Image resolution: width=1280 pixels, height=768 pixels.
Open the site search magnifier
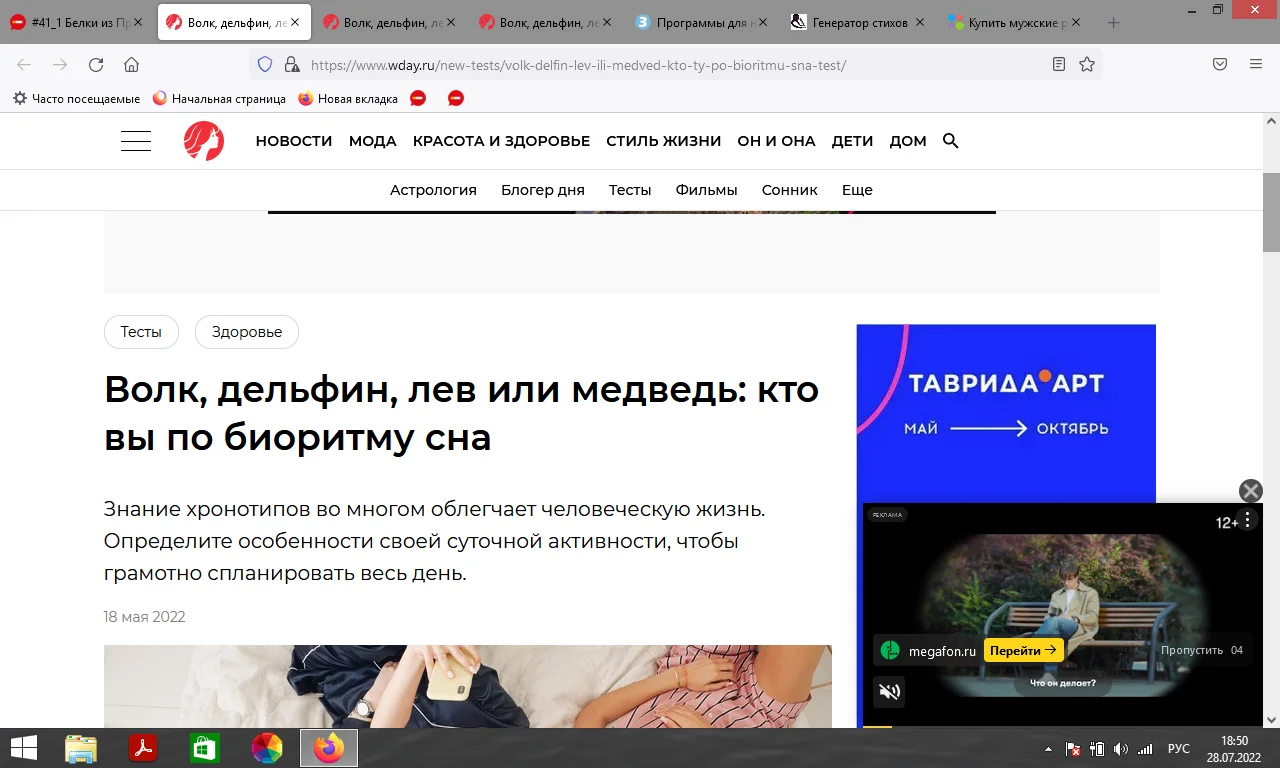[950, 141]
